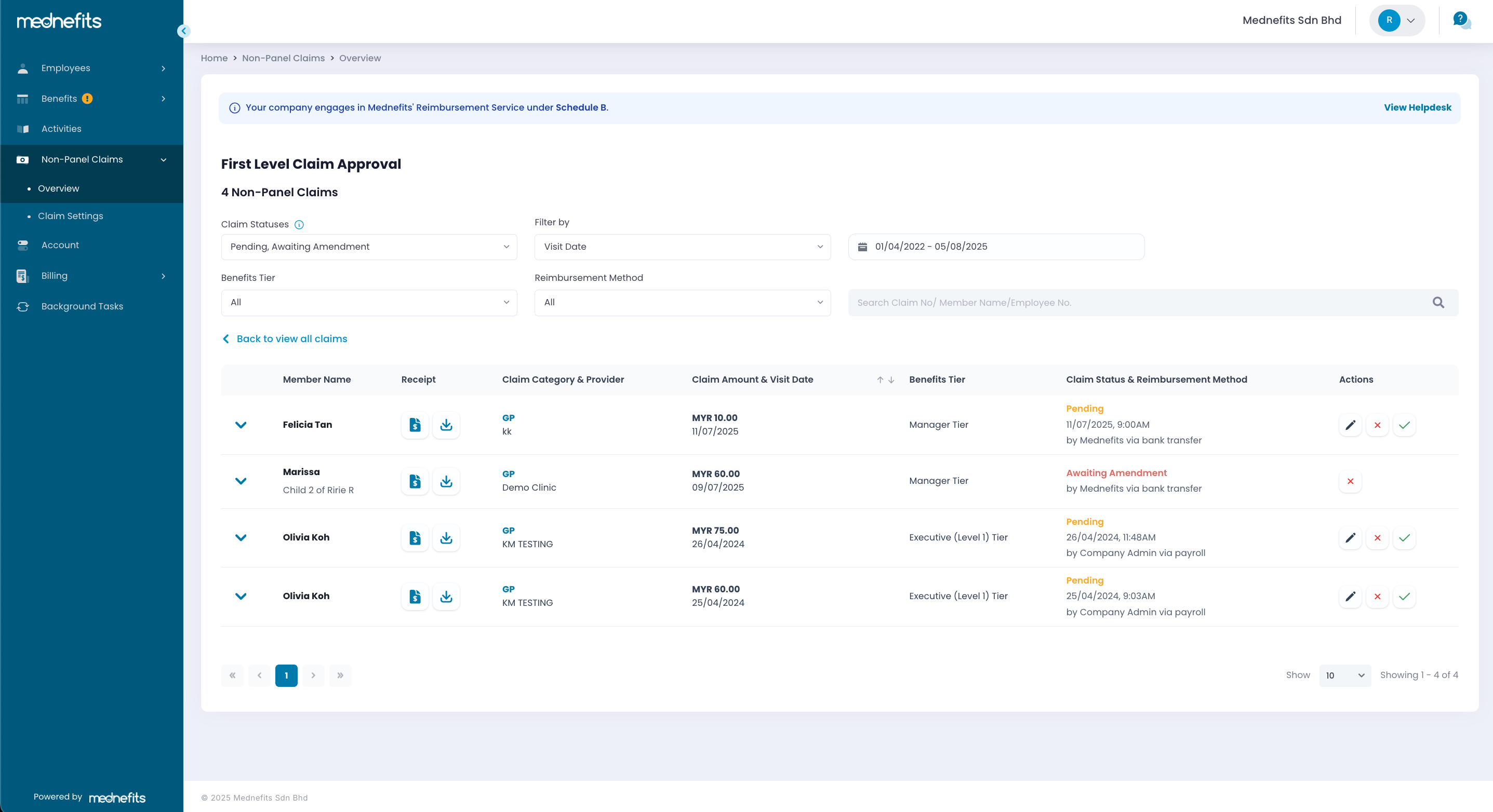View receipt for Felicia Tan's claim
Screen dimensions: 1493x812
[x=415, y=425]
